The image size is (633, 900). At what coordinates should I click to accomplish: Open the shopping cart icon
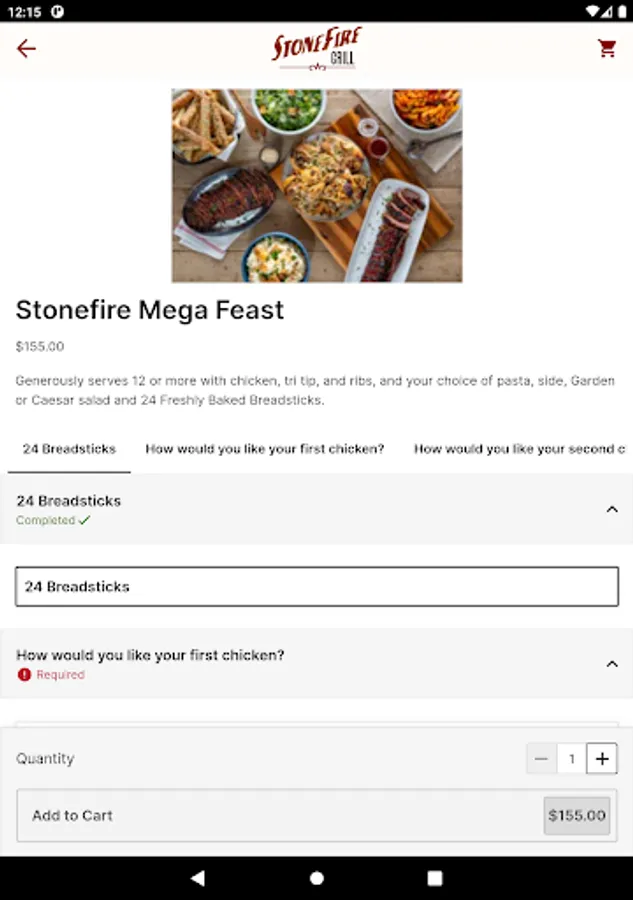click(607, 48)
